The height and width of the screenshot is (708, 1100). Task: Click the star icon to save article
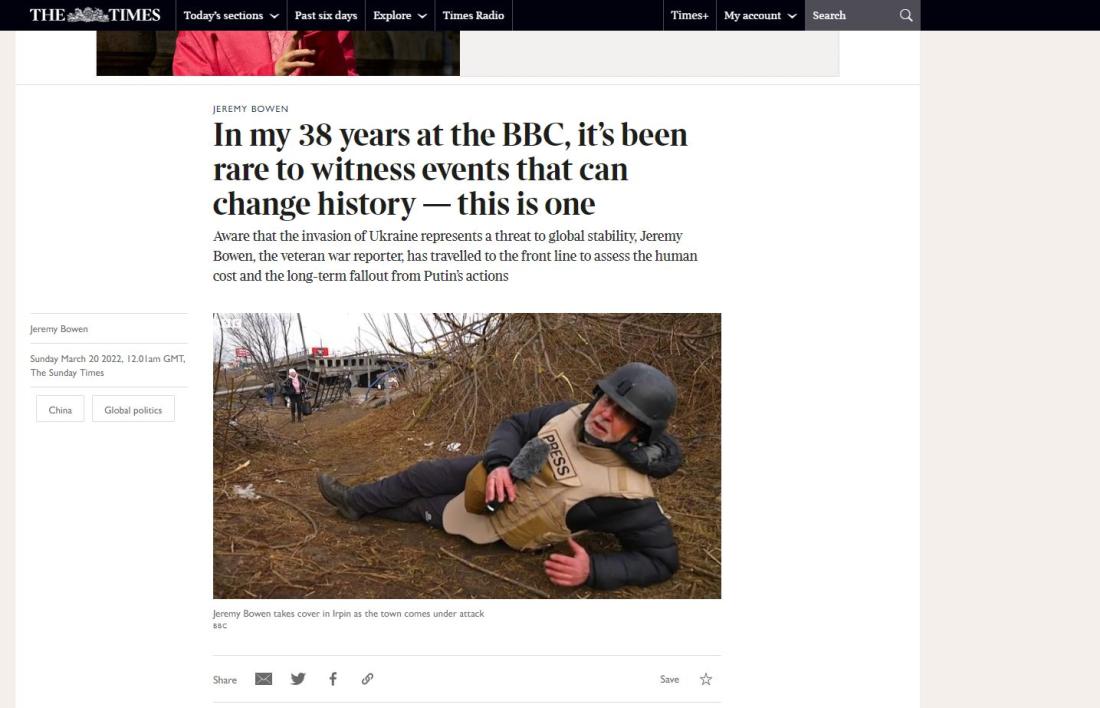[706, 679]
